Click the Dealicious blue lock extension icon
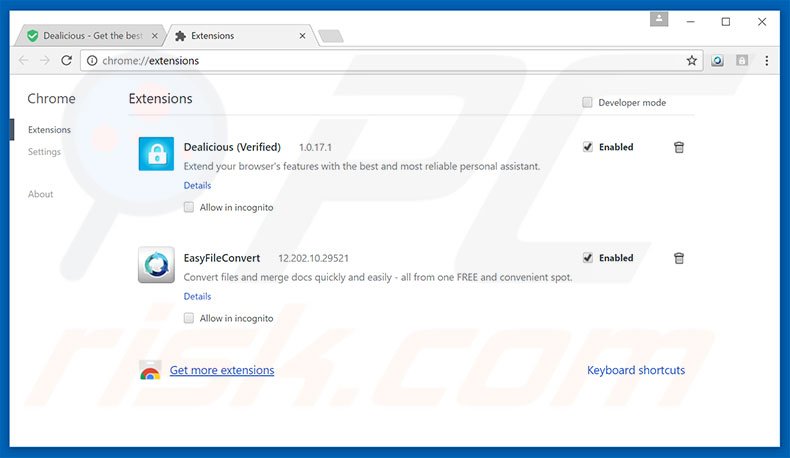 pyautogui.click(x=156, y=154)
